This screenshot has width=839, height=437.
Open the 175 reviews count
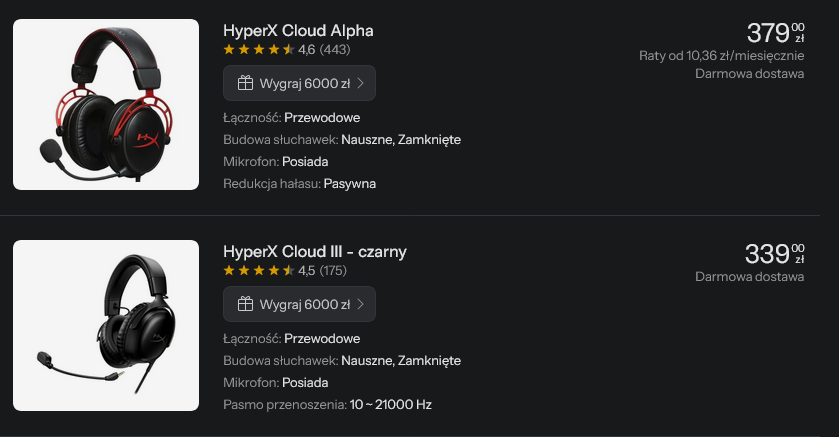[x=333, y=270]
